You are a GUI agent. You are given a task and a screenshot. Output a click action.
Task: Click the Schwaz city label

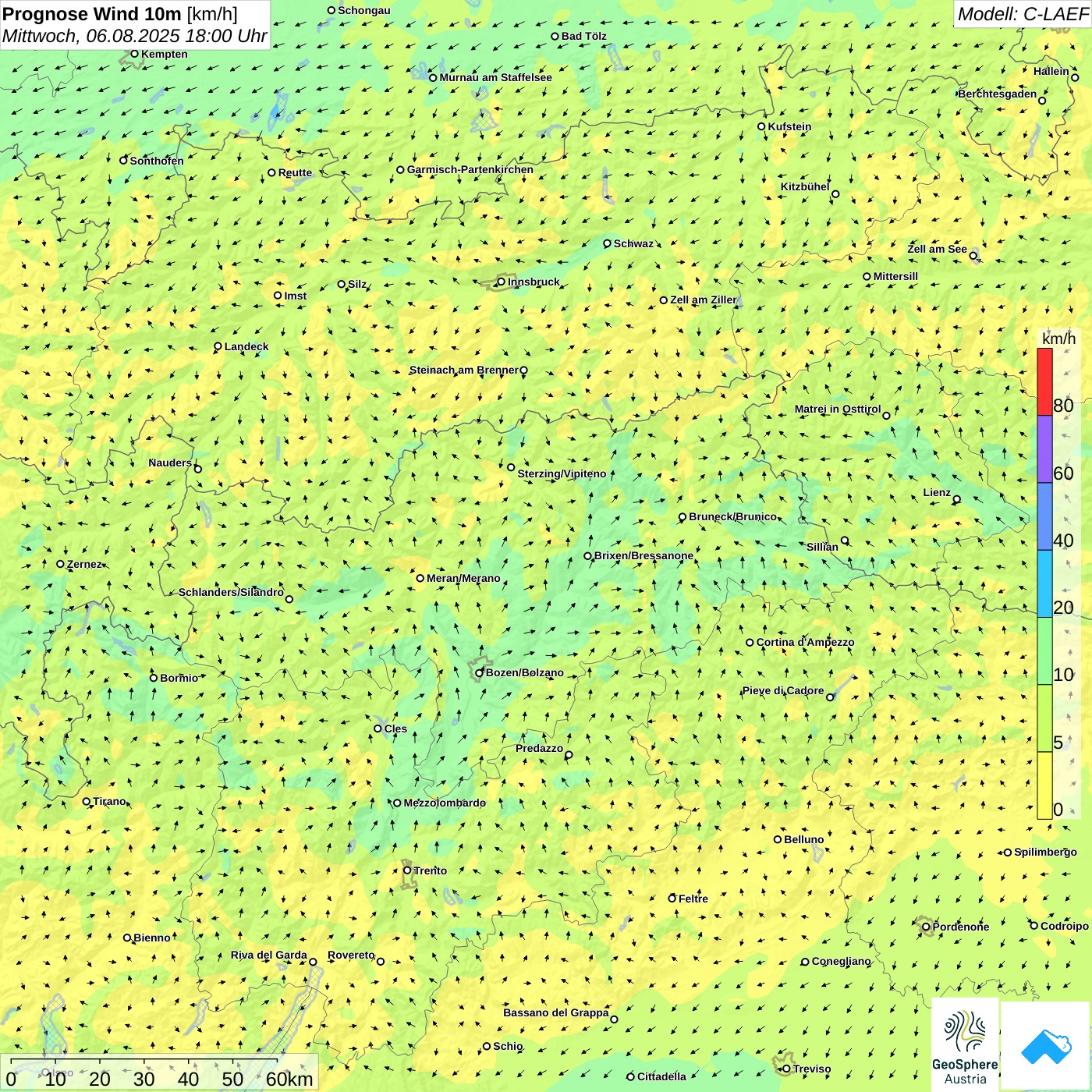coord(633,243)
